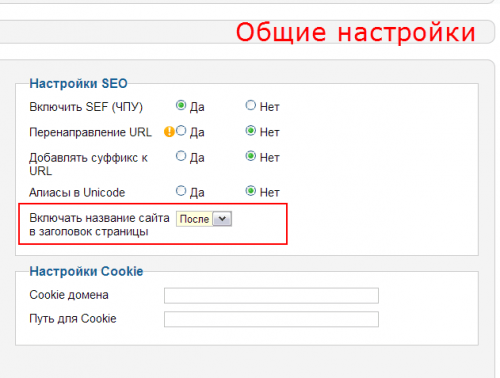Pick Нет for Алиасы в Unicode
Image resolution: width=500 pixels, height=378 pixels.
pyautogui.click(x=251, y=191)
